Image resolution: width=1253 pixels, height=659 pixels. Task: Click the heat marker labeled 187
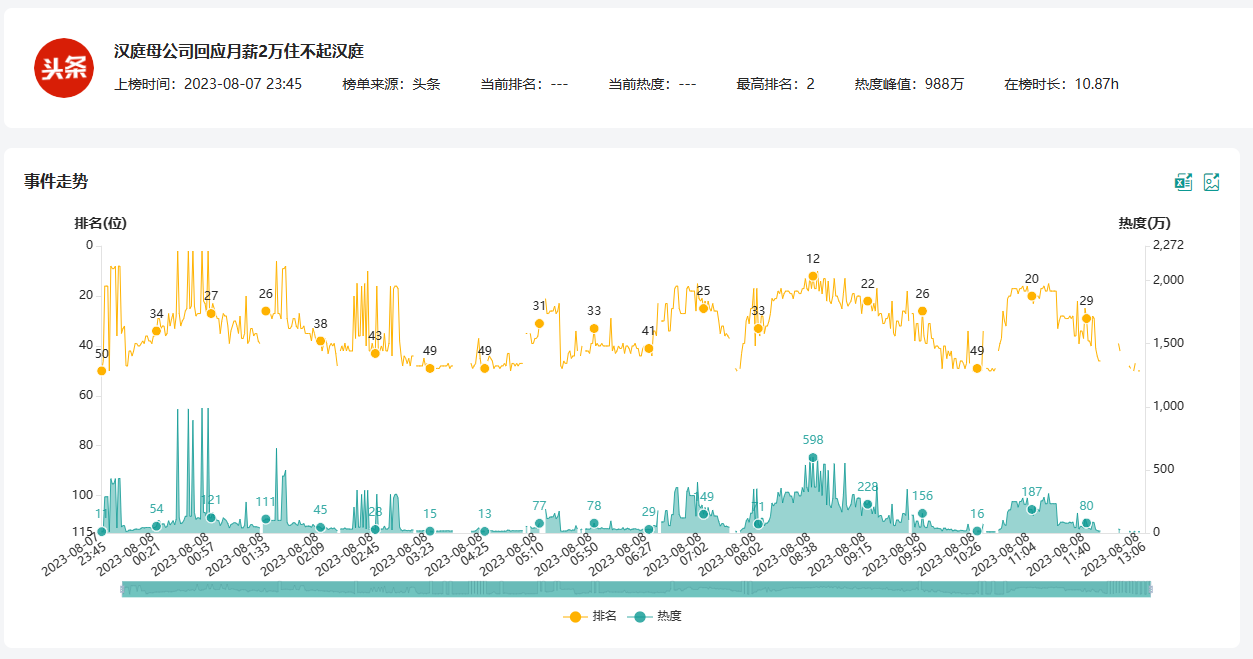[x=1032, y=509]
